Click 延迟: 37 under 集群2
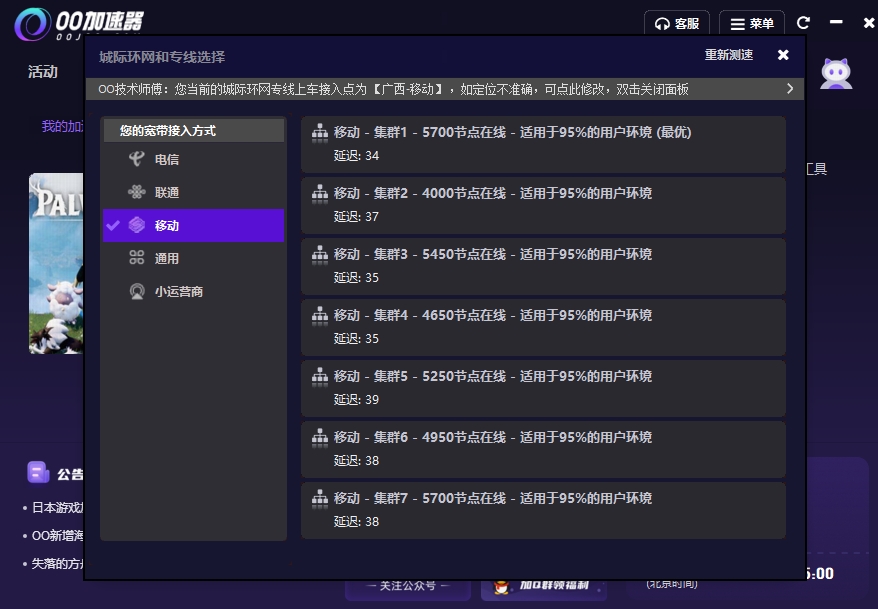Image resolution: width=878 pixels, height=609 pixels. [356, 217]
